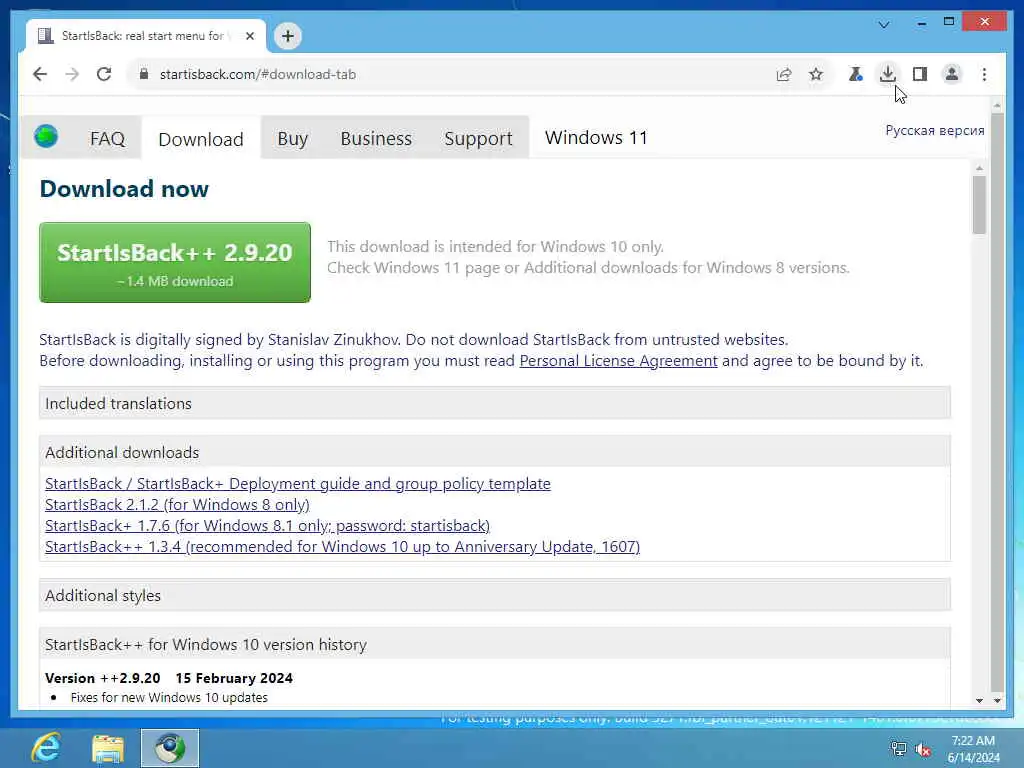Download StartIsBack 2.1.2 for Windows 8
The height and width of the screenshot is (768, 1024).
pyautogui.click(x=177, y=504)
